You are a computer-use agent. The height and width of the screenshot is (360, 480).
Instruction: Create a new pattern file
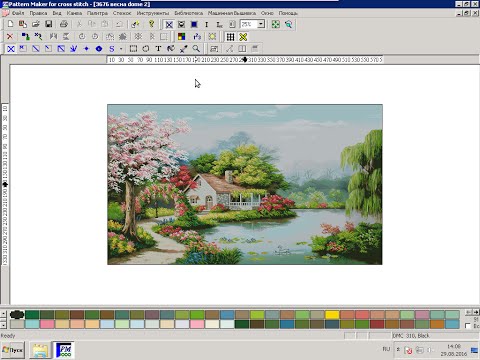point(10,24)
